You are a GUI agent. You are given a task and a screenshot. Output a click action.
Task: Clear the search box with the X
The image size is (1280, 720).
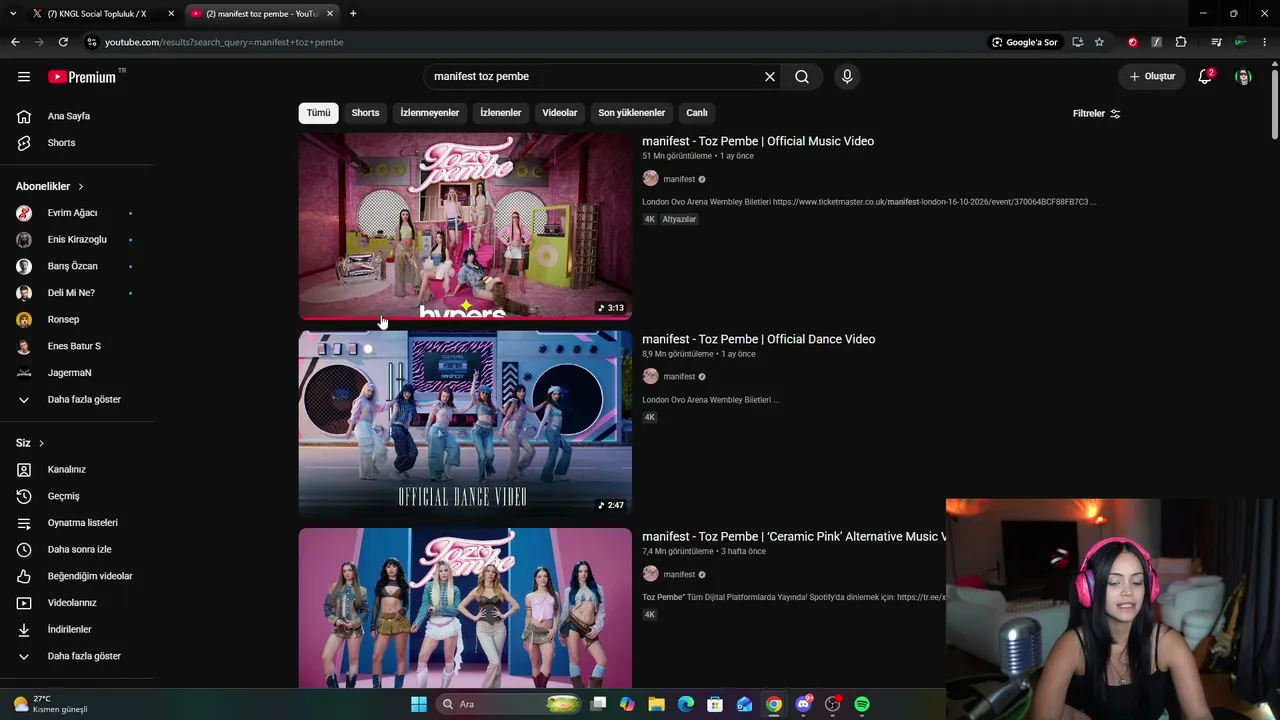[x=770, y=77]
